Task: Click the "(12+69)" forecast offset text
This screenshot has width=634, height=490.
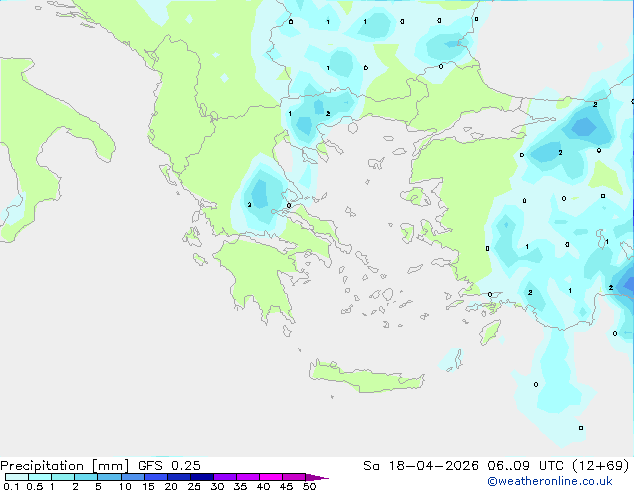Action: click(601, 466)
